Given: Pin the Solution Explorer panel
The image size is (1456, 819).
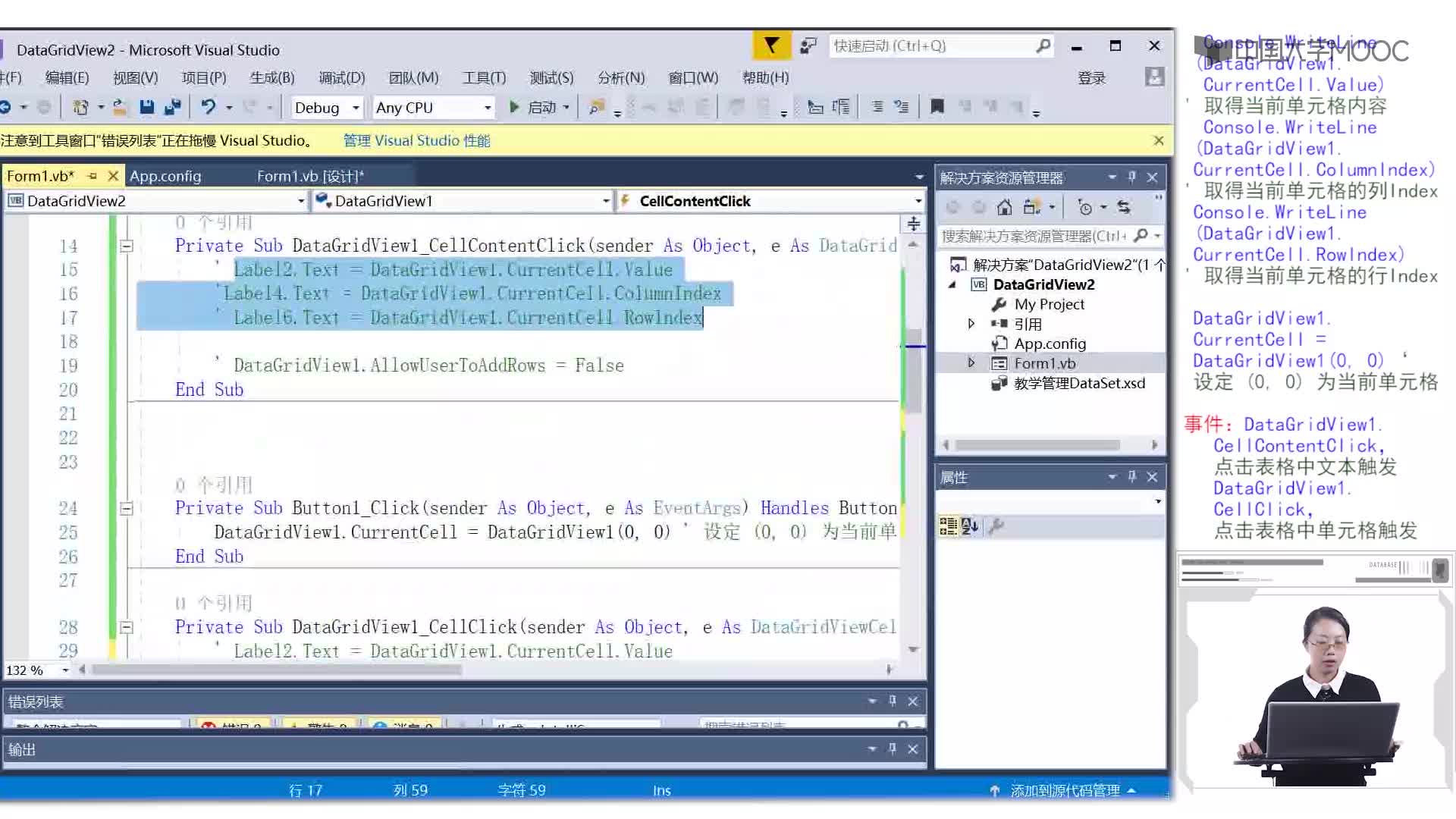Looking at the screenshot, I should point(1131,177).
